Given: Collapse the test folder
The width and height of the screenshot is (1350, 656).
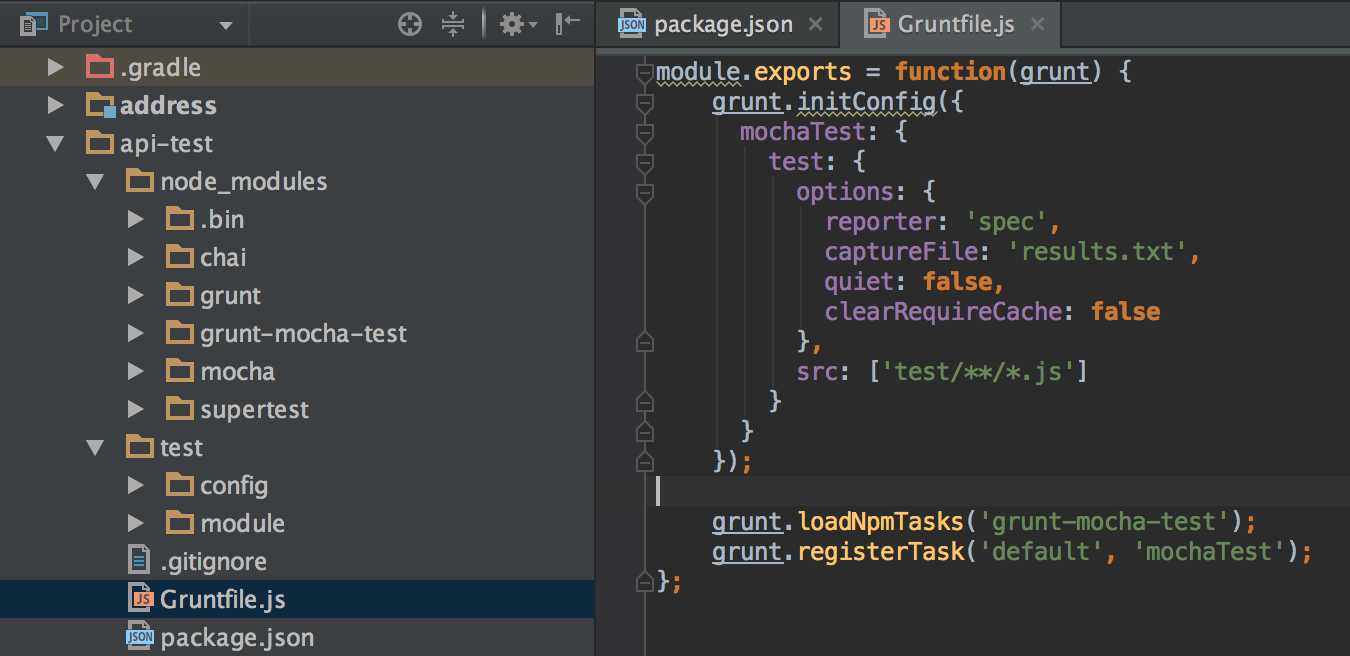Looking at the screenshot, I should 95,448.
